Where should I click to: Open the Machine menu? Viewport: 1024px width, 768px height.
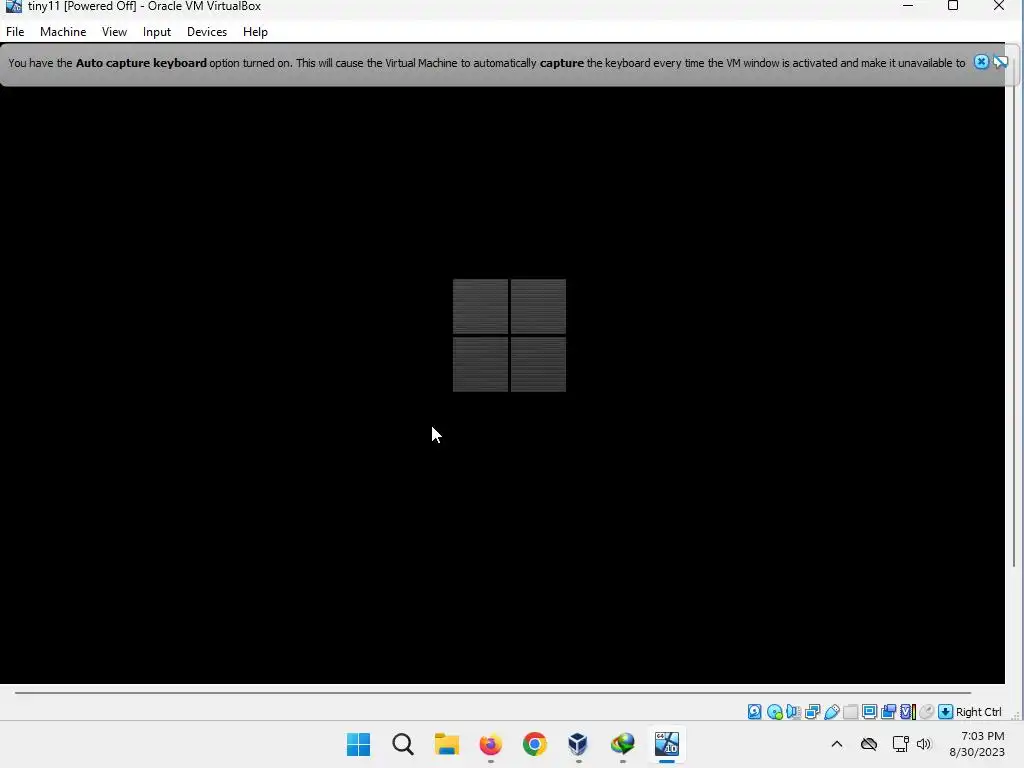coord(63,32)
